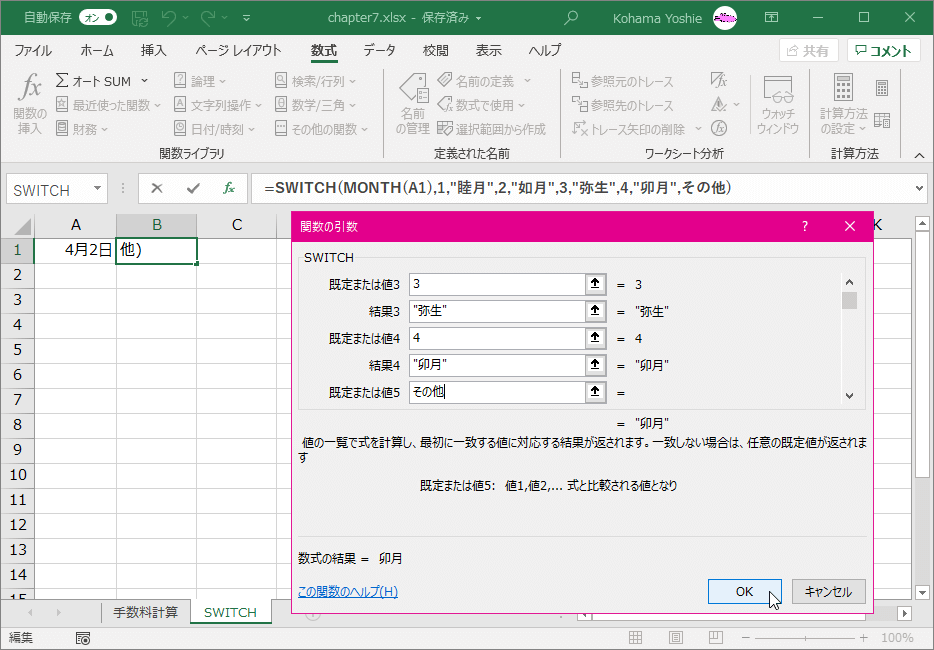
Task: Click the キャンセル button in the dialog
Action: click(828, 591)
